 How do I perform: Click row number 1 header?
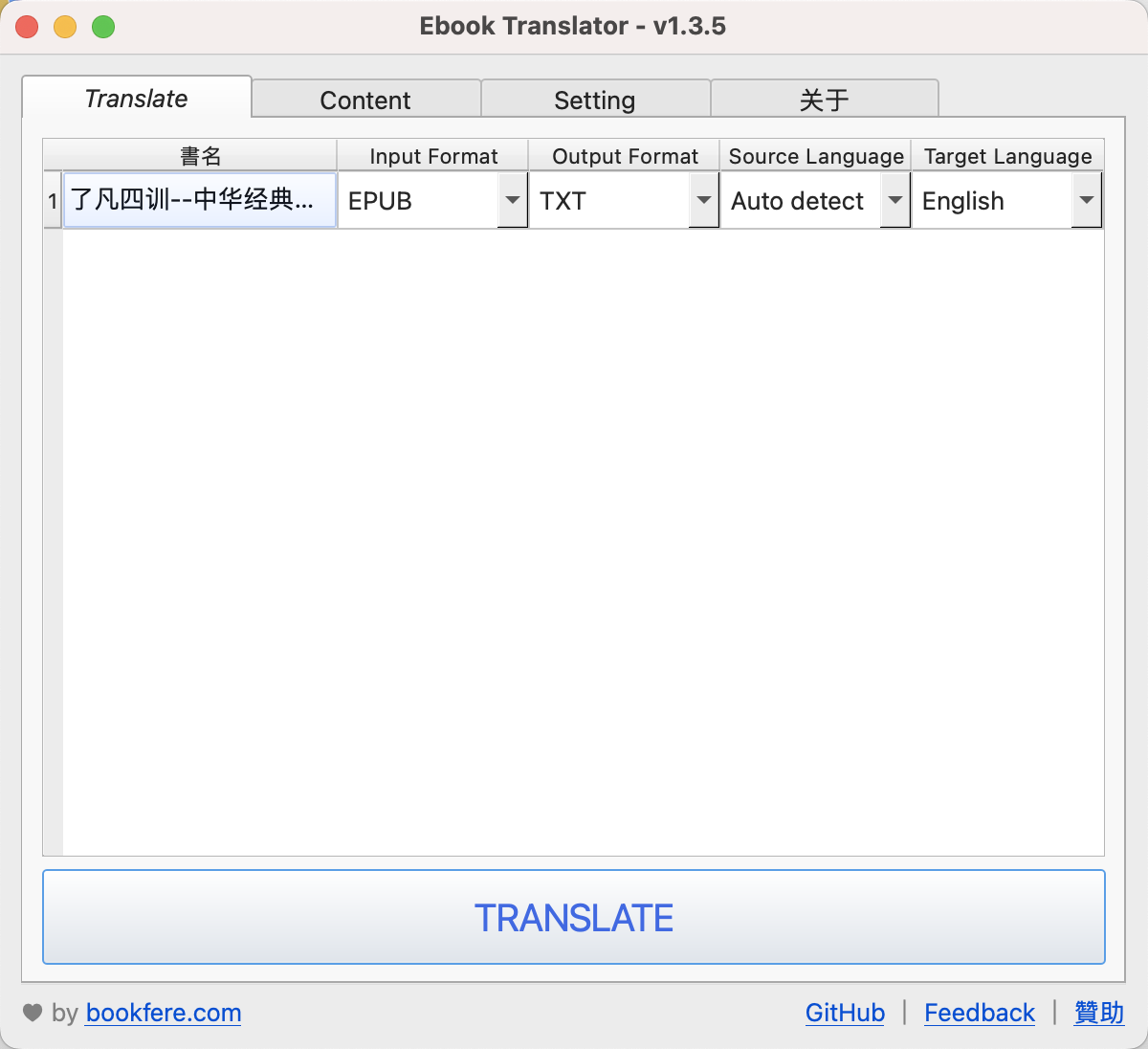pyautogui.click(x=53, y=201)
